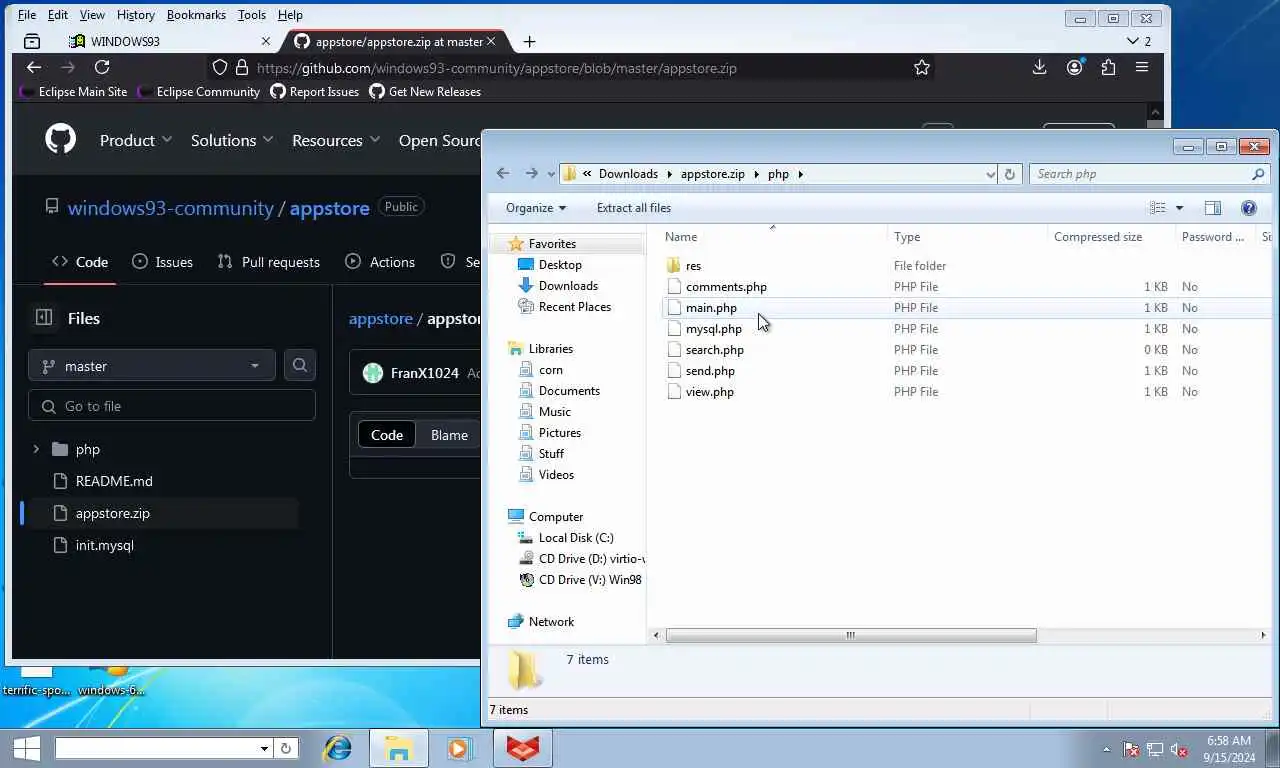This screenshot has width=1280, height=768.
Task: Switch to the WINDOWS93 tab
Action: [169, 41]
